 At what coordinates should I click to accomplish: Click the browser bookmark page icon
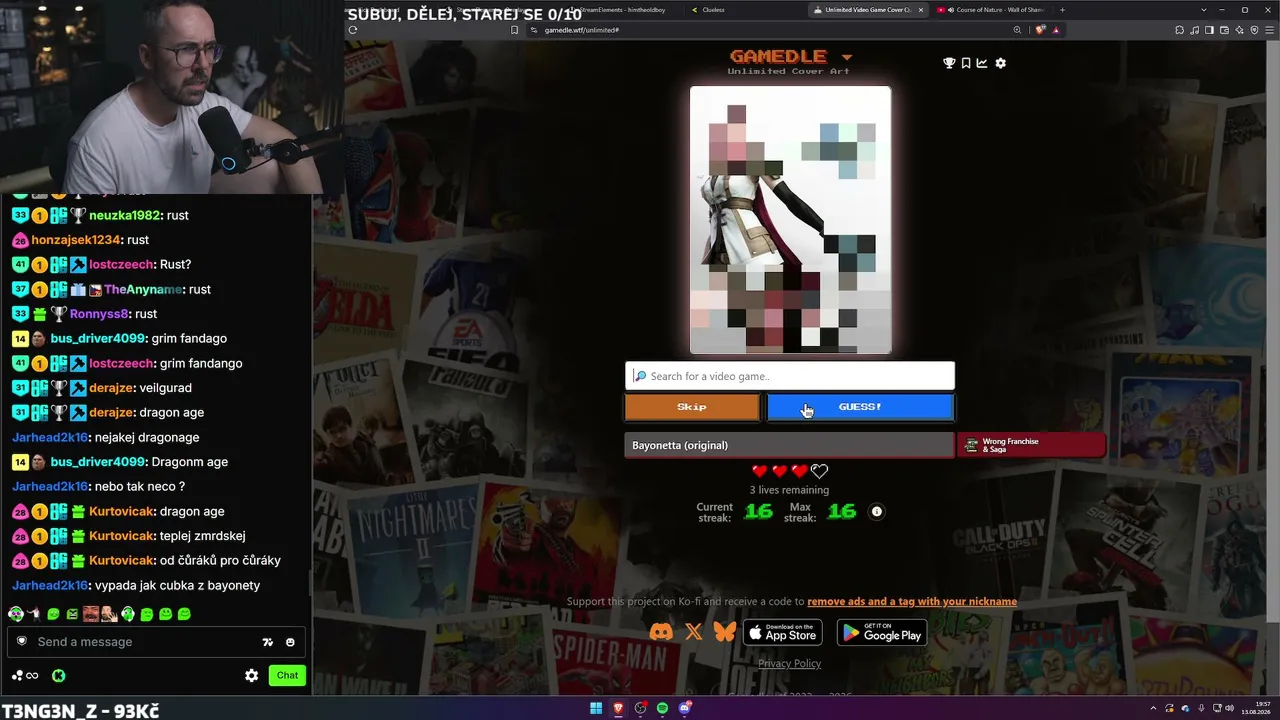click(x=515, y=30)
